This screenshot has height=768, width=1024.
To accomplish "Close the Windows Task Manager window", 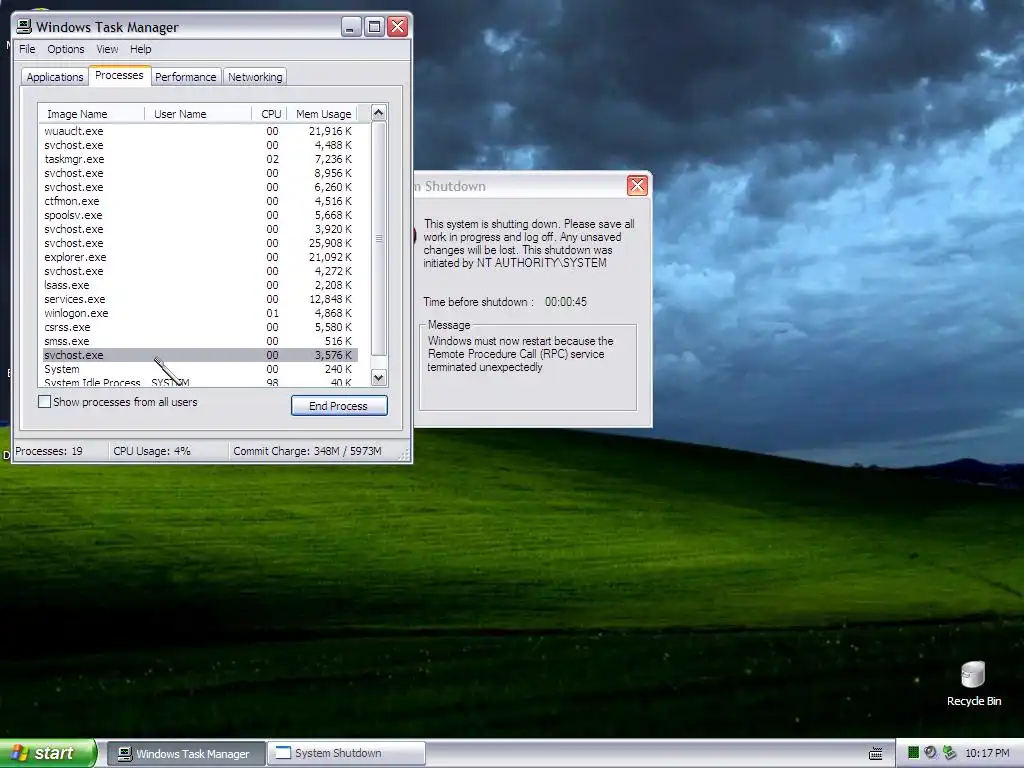I will pos(398,27).
